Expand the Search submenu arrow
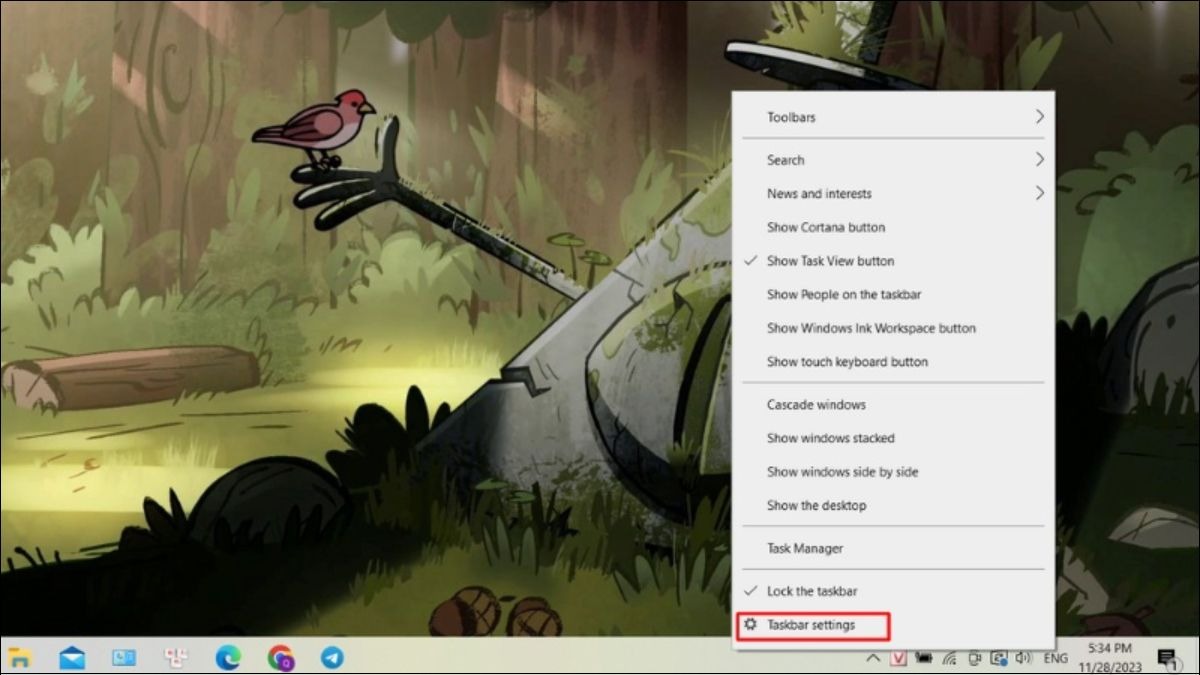 click(x=1040, y=160)
